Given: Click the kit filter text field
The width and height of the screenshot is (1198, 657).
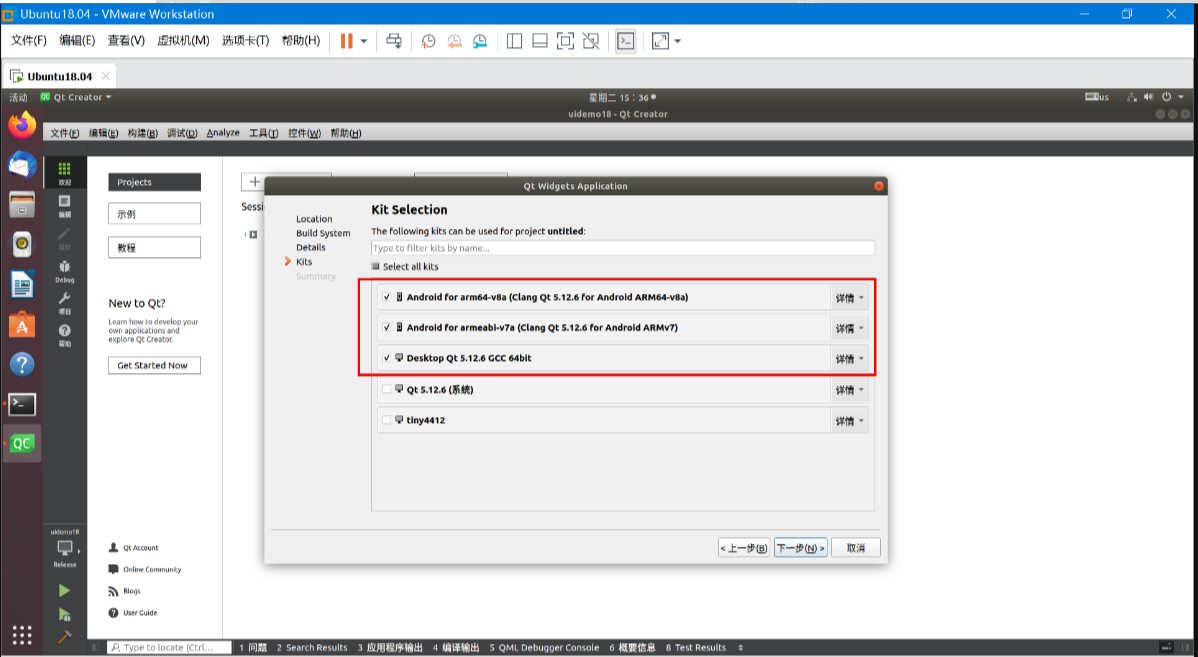Looking at the screenshot, I should coord(622,248).
